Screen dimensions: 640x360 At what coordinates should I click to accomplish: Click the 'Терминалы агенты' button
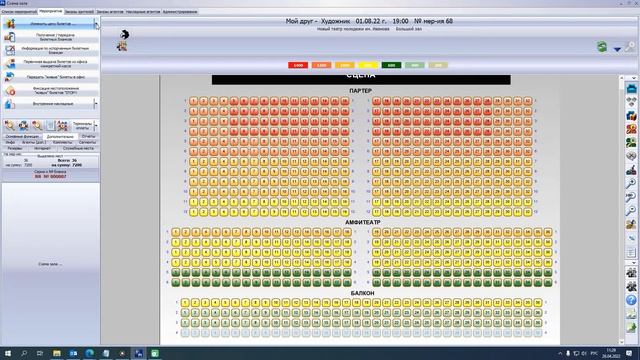(82, 125)
